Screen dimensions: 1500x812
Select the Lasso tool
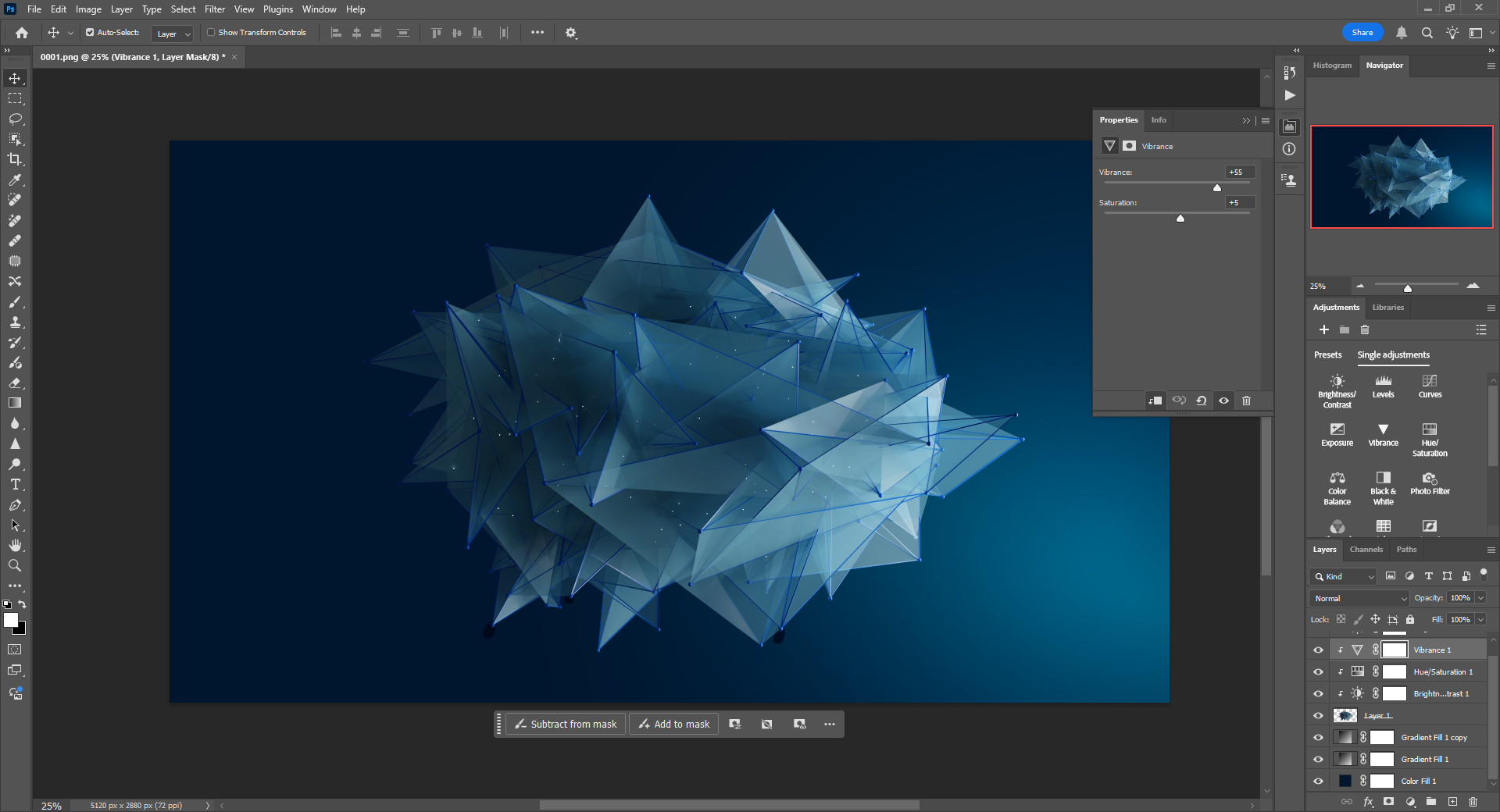15,119
